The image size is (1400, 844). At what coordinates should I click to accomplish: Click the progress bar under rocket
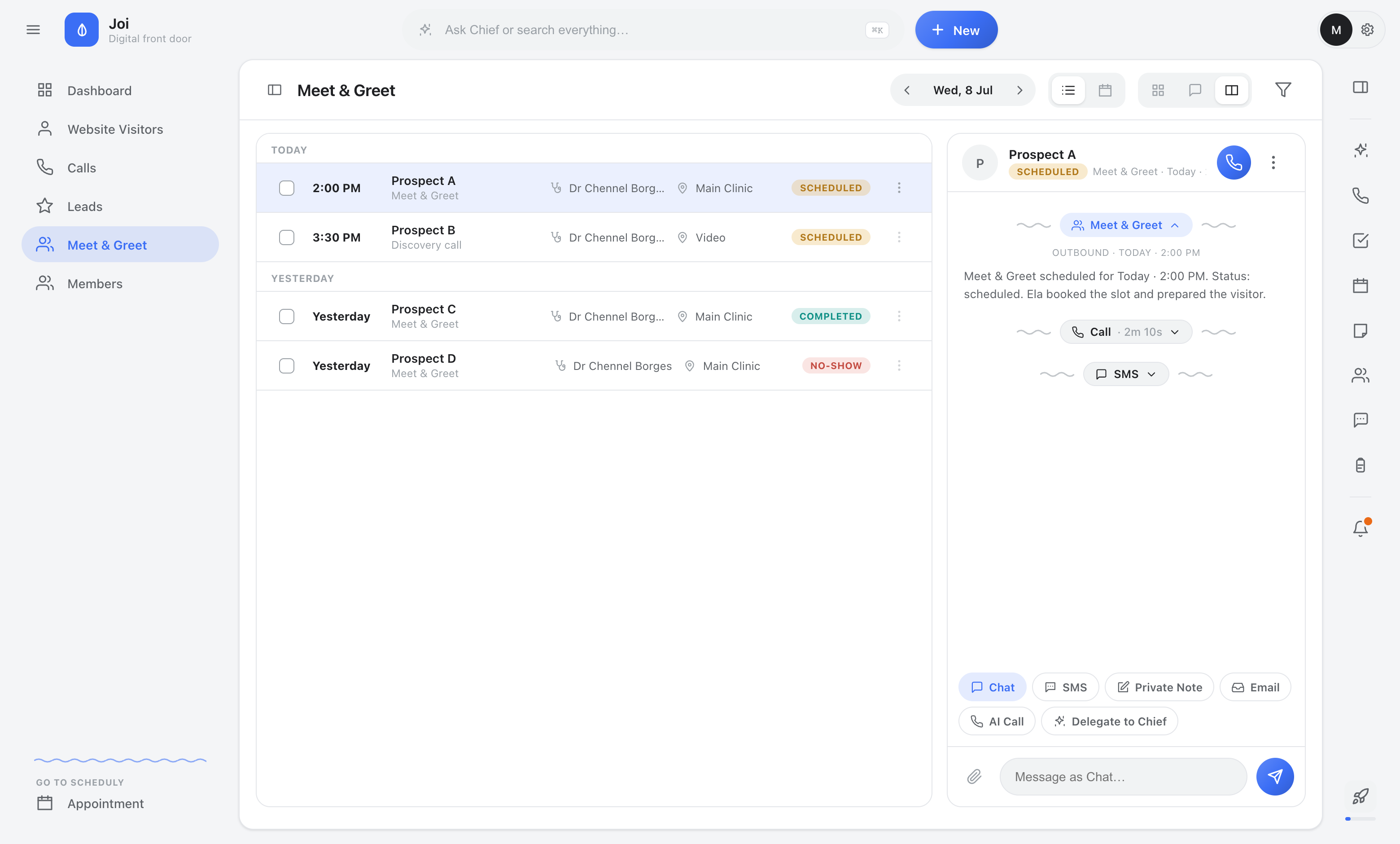1360,818
